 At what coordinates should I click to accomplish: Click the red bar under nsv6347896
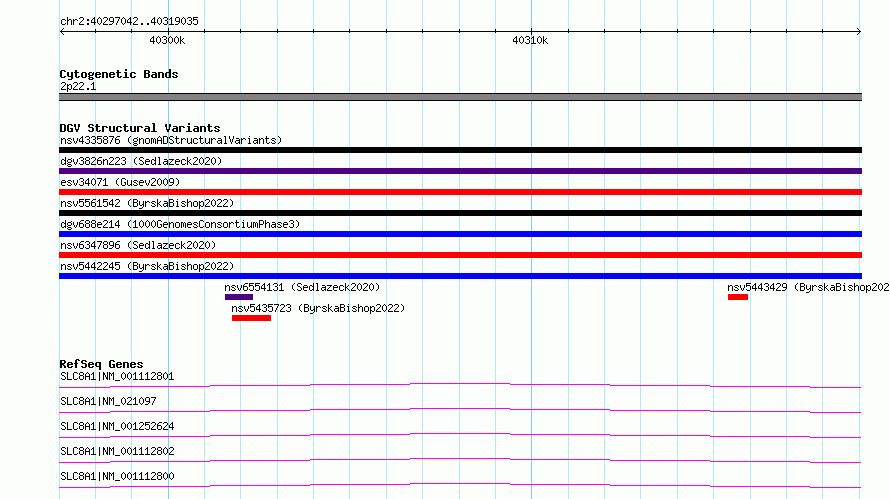coord(460,255)
